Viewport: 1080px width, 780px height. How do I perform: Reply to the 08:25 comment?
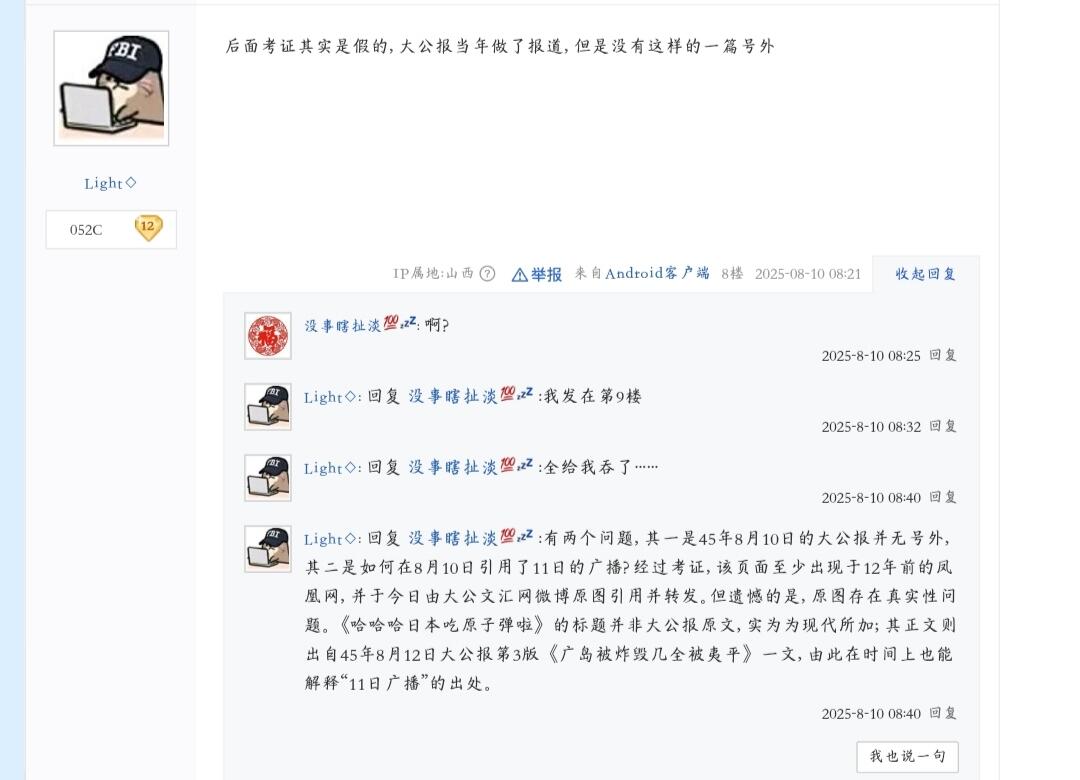943,356
